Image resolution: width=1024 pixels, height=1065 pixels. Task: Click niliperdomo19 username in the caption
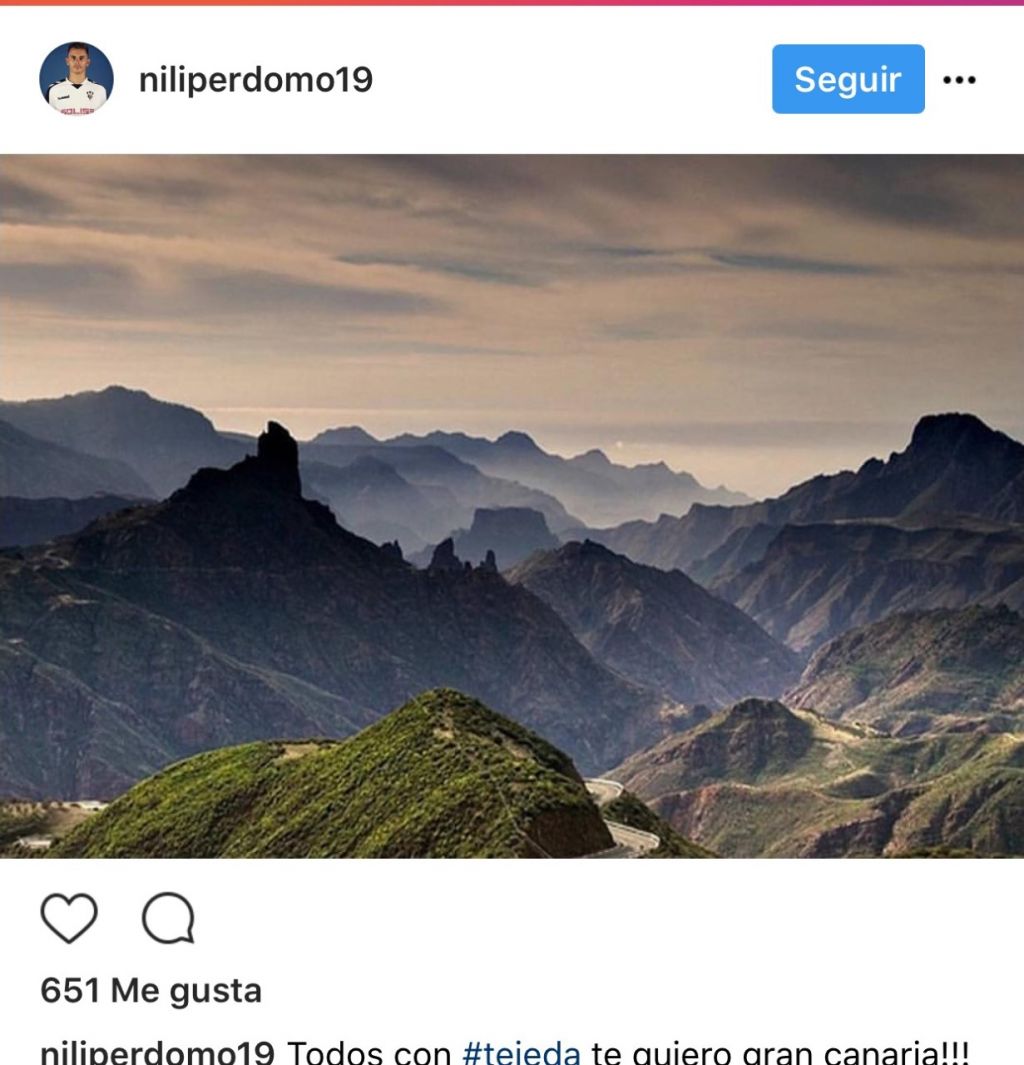click(x=158, y=1052)
